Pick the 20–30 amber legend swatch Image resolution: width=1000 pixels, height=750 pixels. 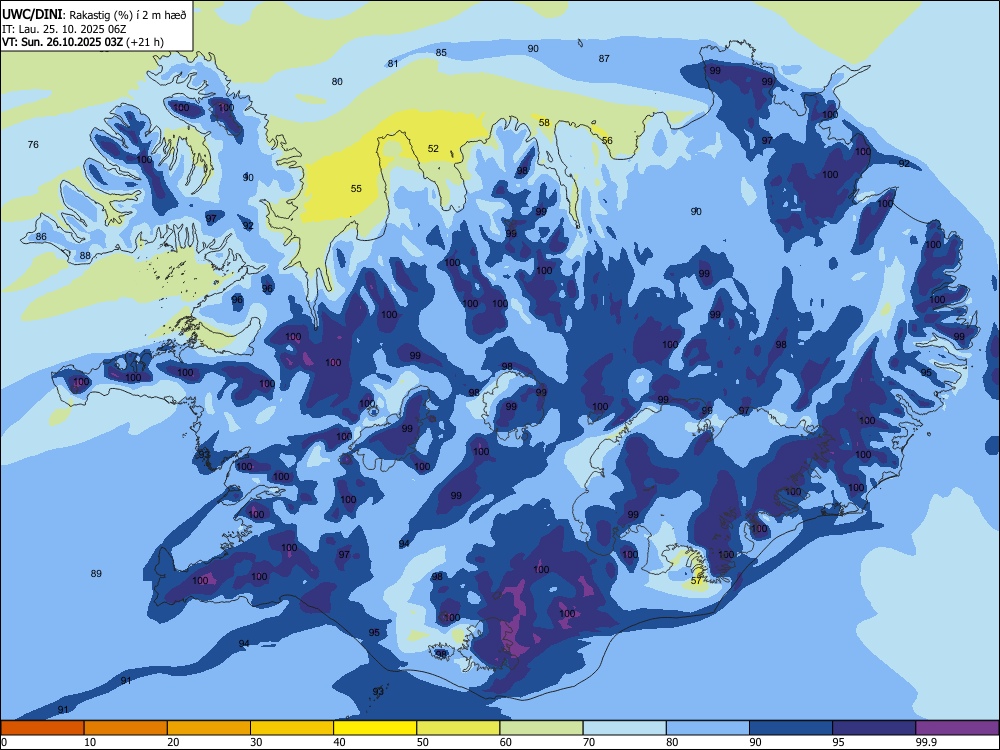click(209, 728)
